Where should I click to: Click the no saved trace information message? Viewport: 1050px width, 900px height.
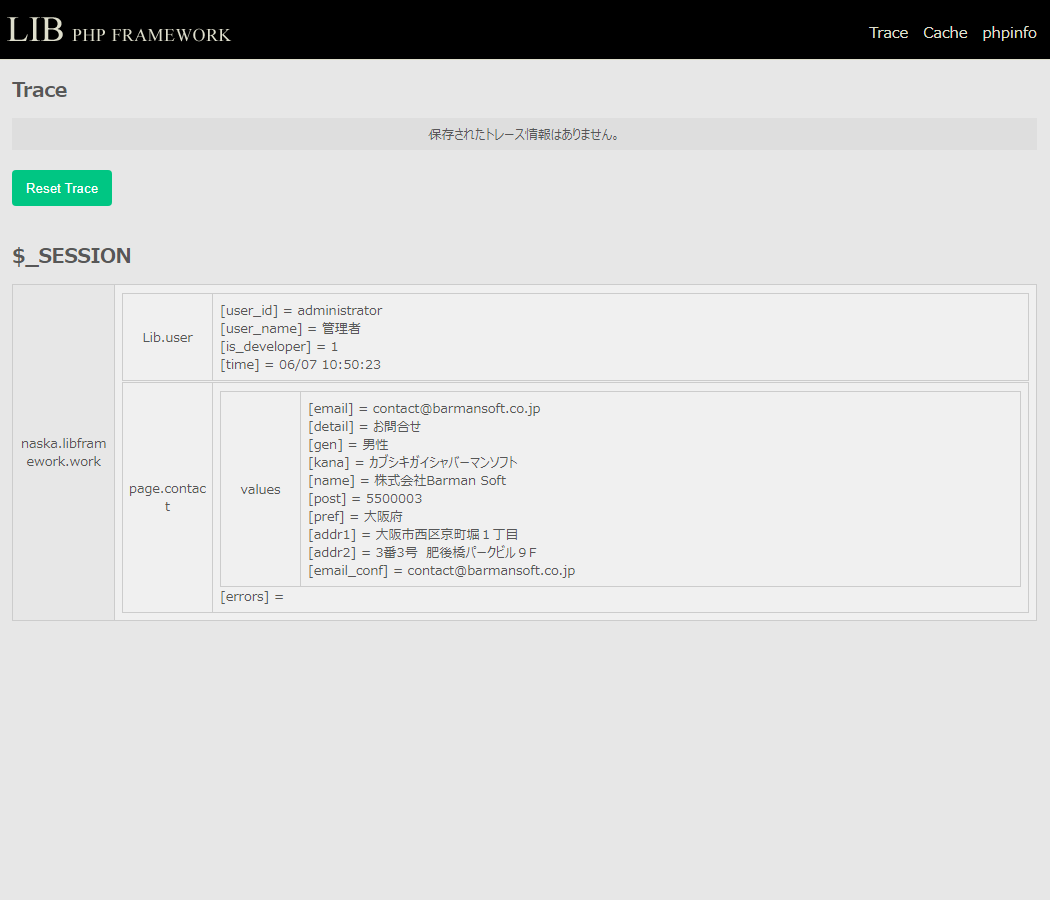click(524, 134)
